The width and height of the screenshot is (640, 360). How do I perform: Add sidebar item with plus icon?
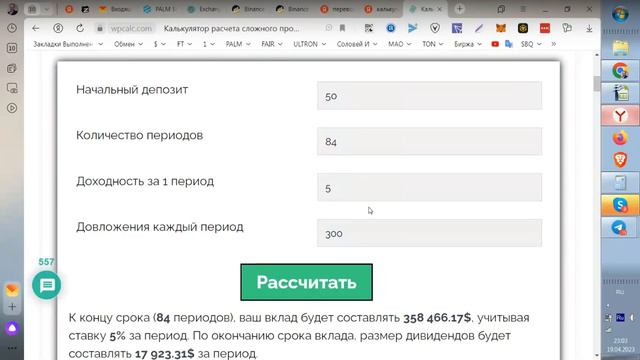pyautogui.click(x=12, y=307)
